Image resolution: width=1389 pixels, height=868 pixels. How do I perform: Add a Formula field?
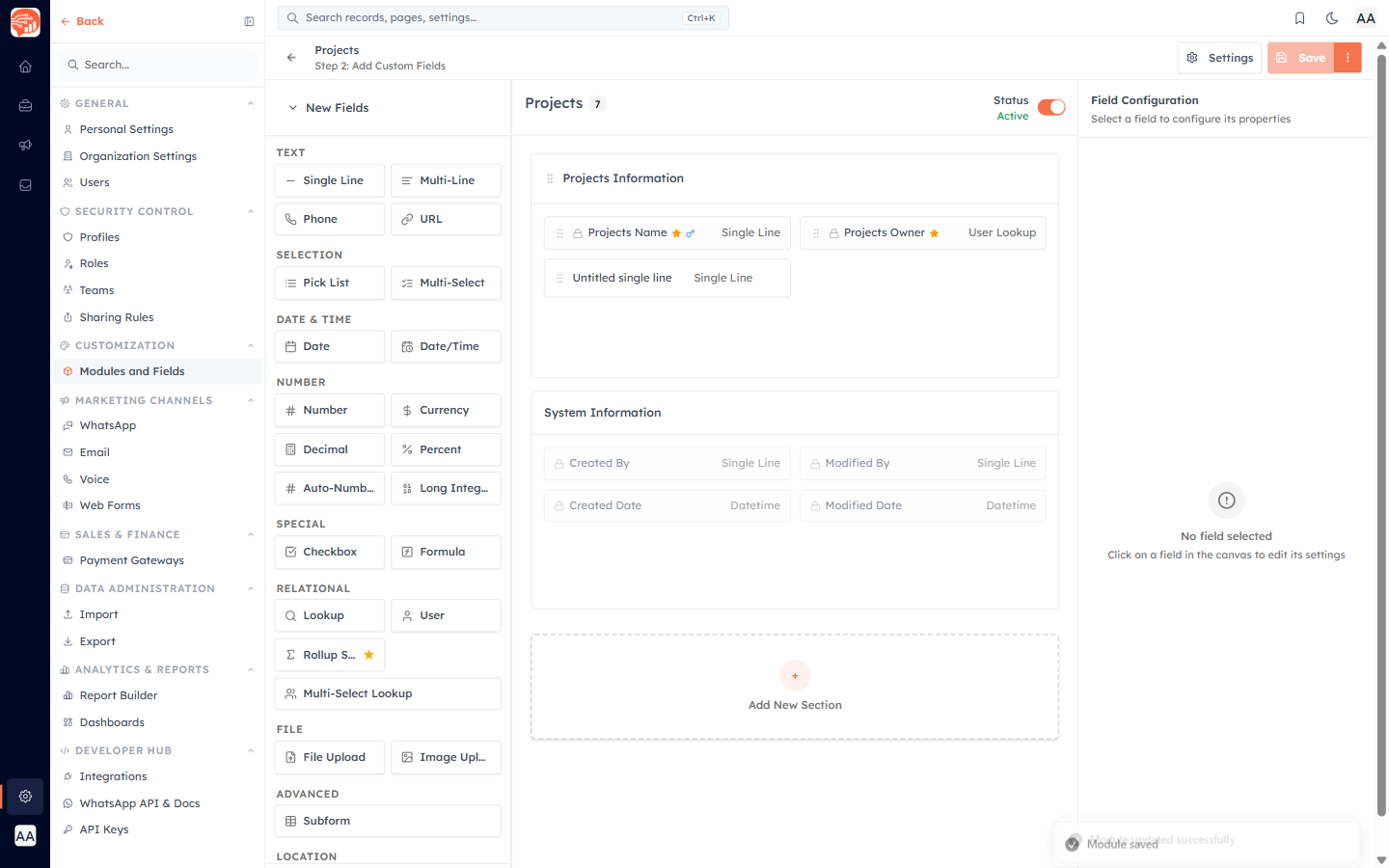click(x=446, y=552)
